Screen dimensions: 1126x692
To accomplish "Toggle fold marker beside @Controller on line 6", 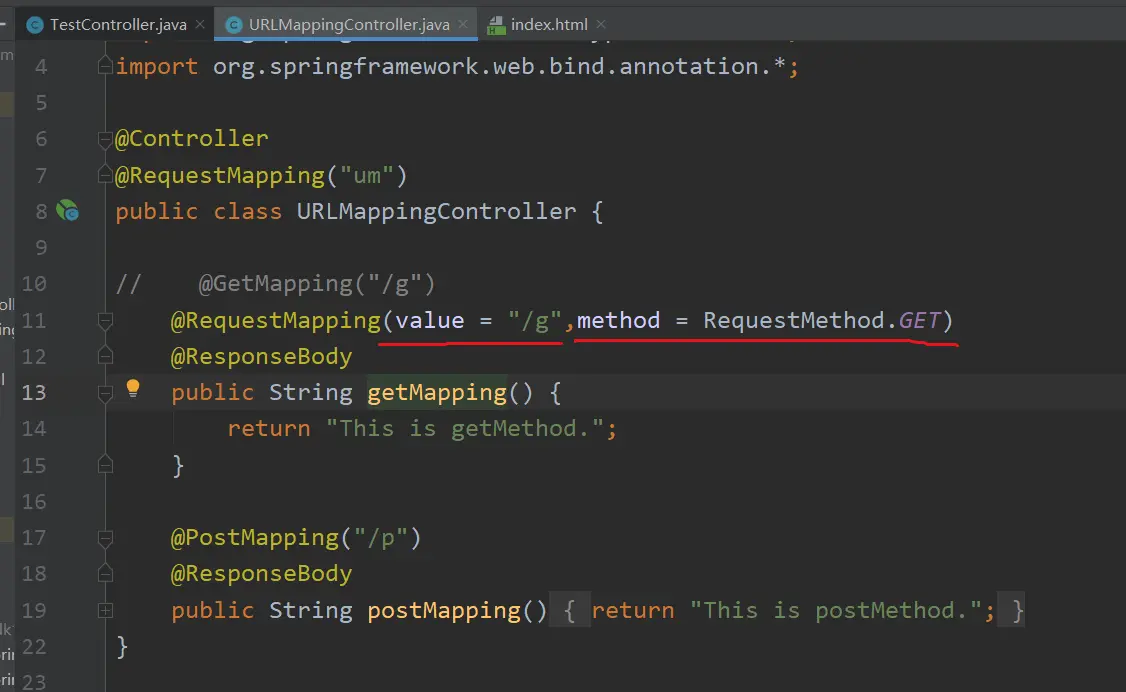I will coord(105,139).
